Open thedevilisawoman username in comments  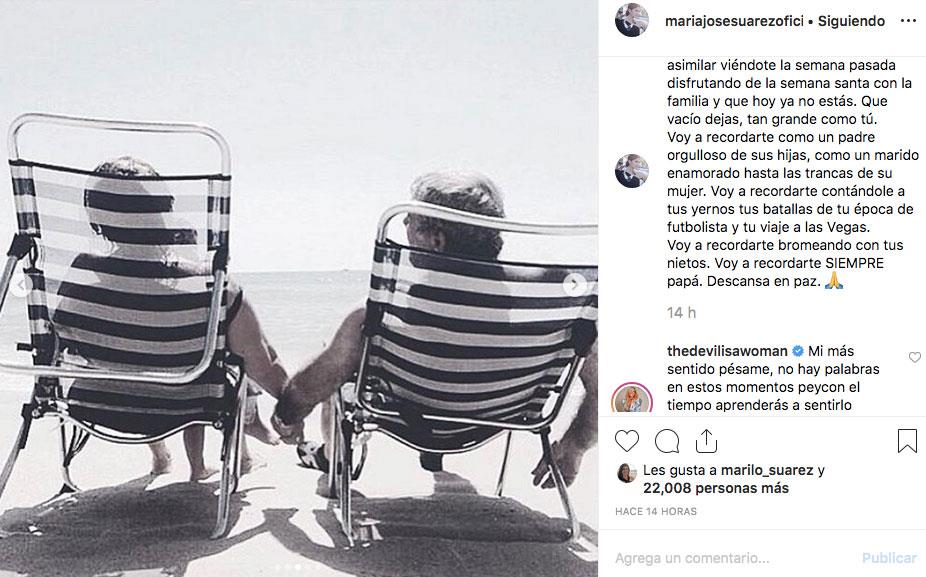point(727,351)
